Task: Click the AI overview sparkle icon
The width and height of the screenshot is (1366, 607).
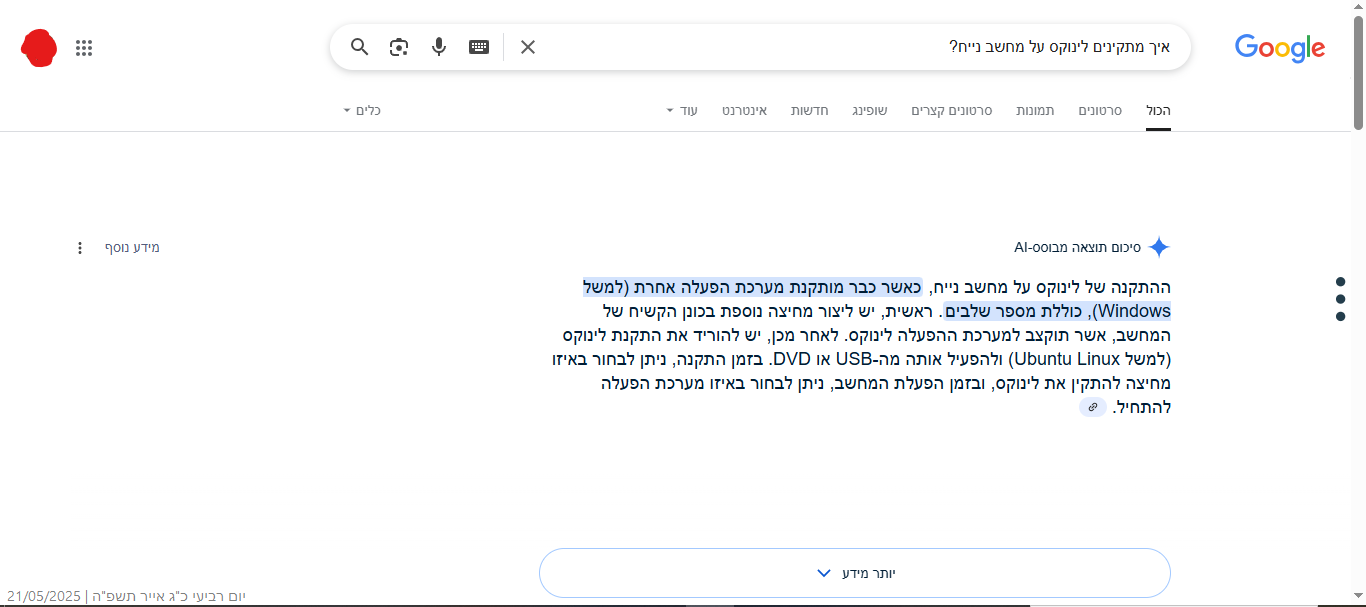Action: tap(1159, 247)
